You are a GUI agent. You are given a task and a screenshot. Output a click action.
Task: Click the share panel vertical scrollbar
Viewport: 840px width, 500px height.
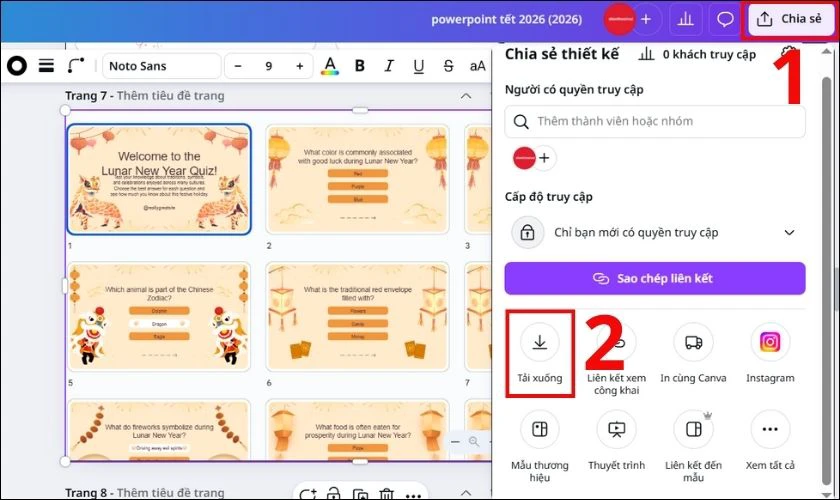[827, 279]
